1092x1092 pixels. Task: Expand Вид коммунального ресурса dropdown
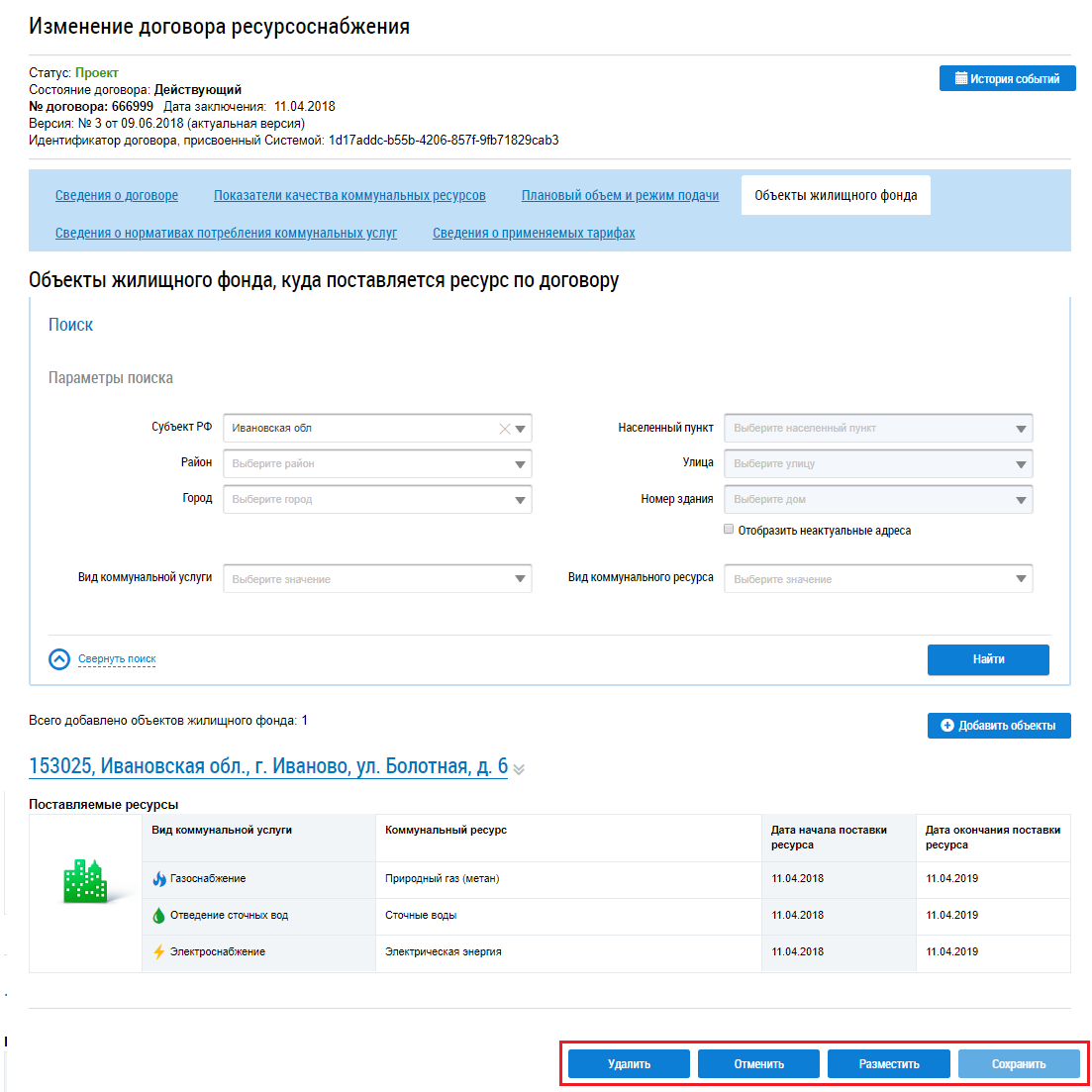1021,579
